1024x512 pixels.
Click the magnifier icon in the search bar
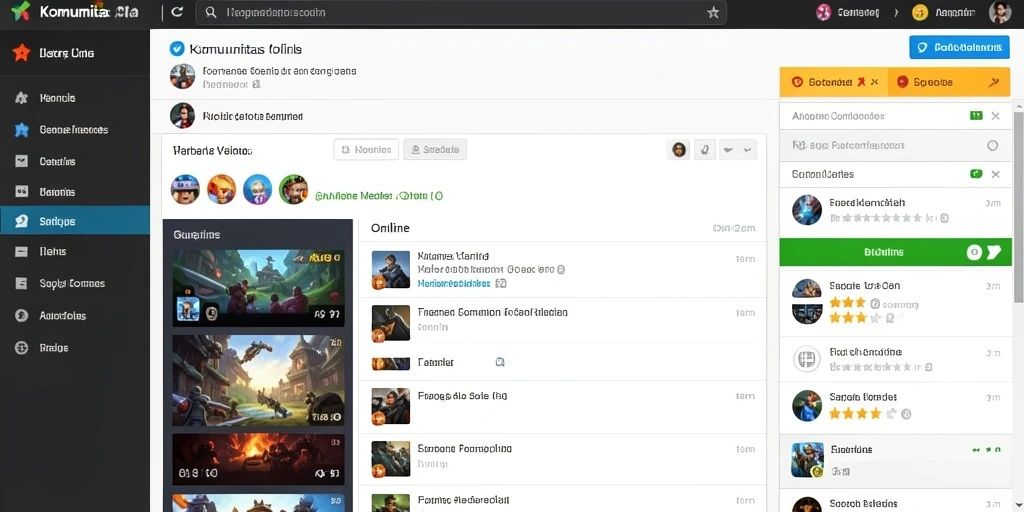tap(210, 12)
